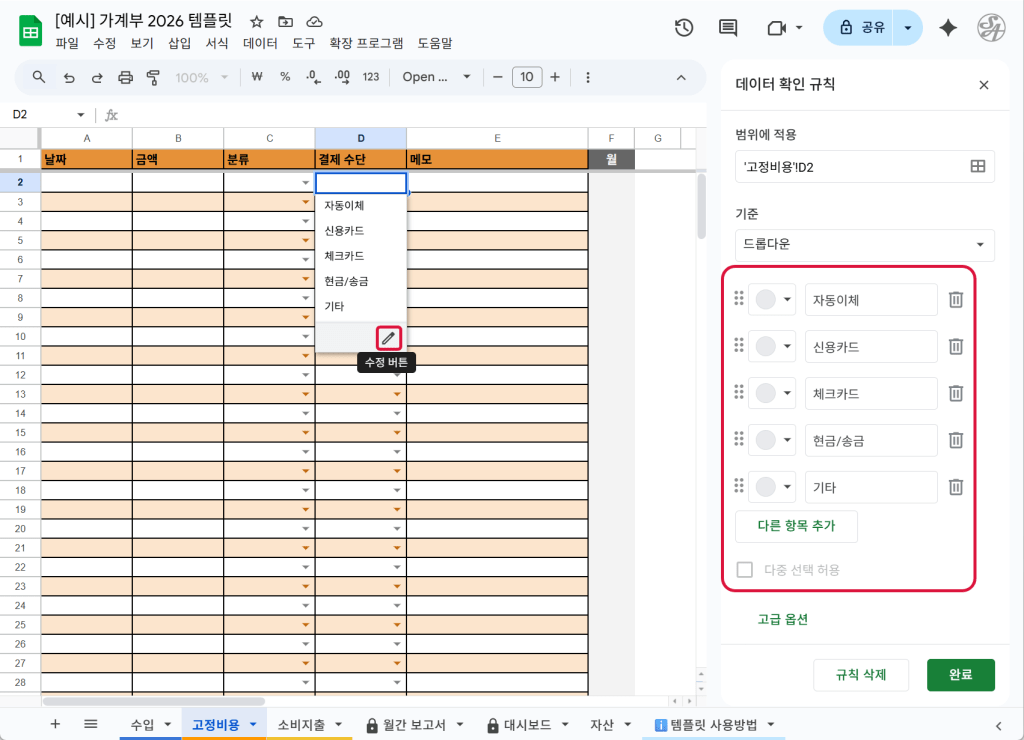
Task: Delete the 자동이체 dropdown item with trash icon
Action: 955,299
